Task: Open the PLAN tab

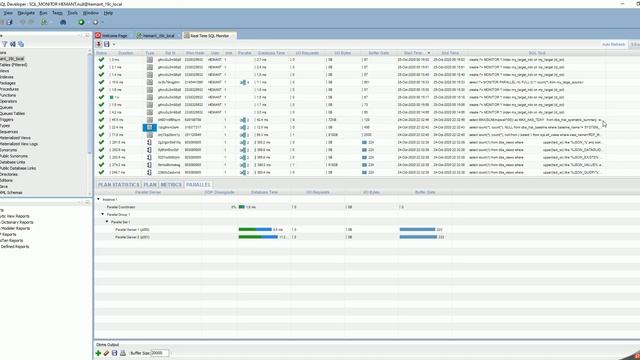Action: [x=150, y=185]
